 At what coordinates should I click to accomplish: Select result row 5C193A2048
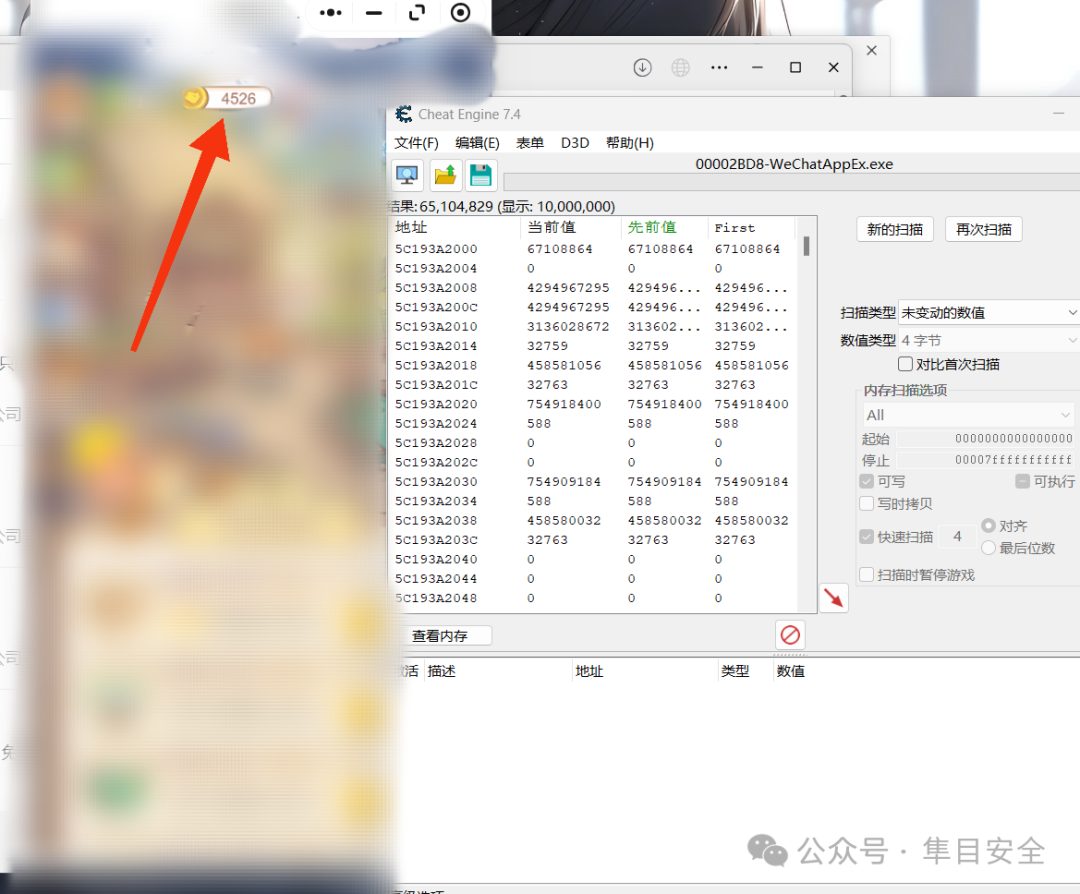point(593,598)
